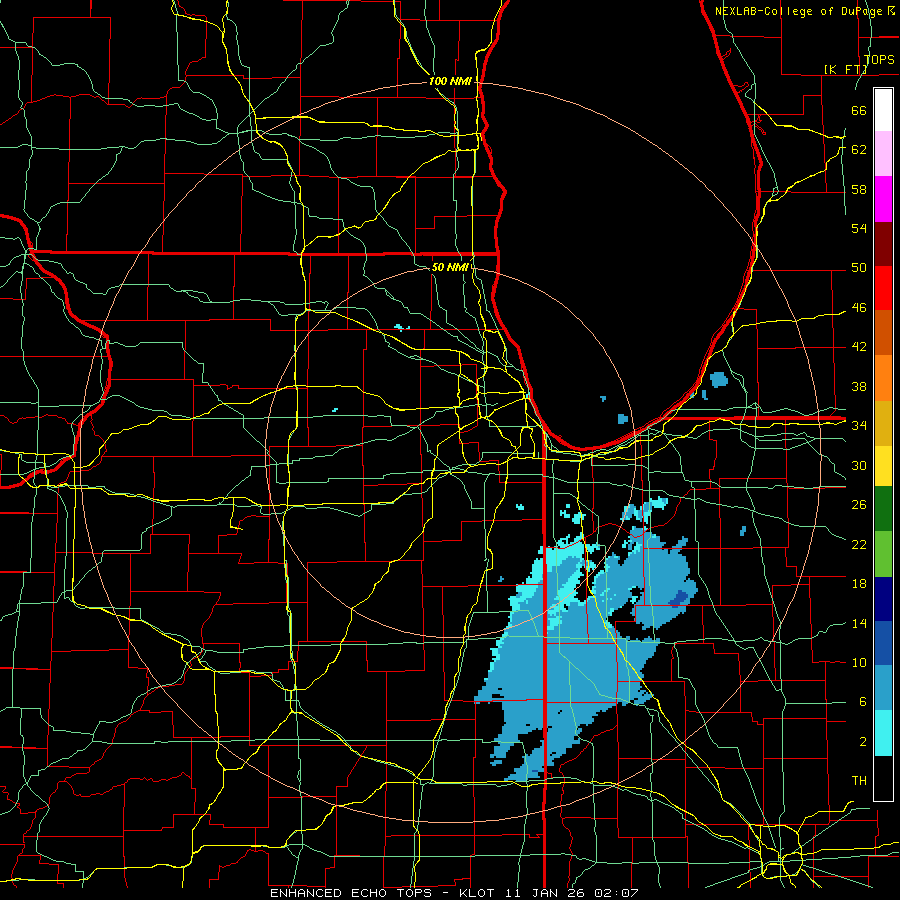Click the [K FT] units label

point(845,69)
